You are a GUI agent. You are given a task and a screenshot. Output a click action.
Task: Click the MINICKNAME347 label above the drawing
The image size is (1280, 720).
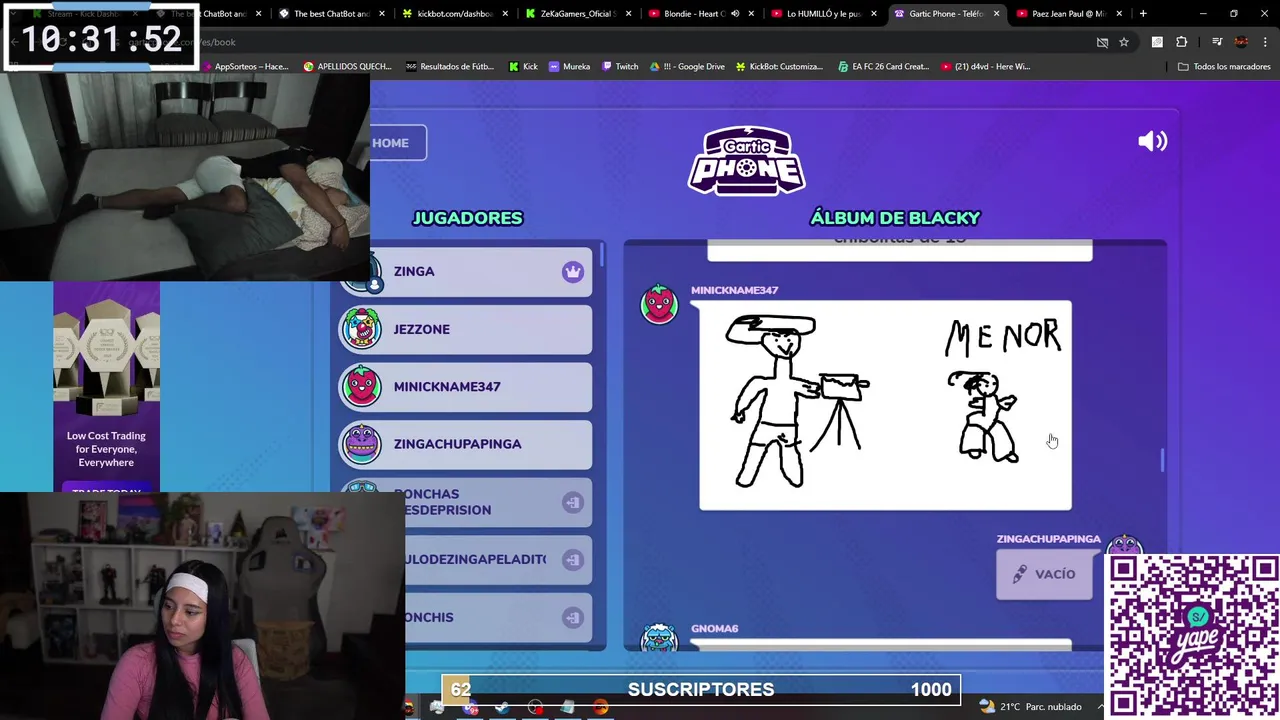(x=734, y=290)
